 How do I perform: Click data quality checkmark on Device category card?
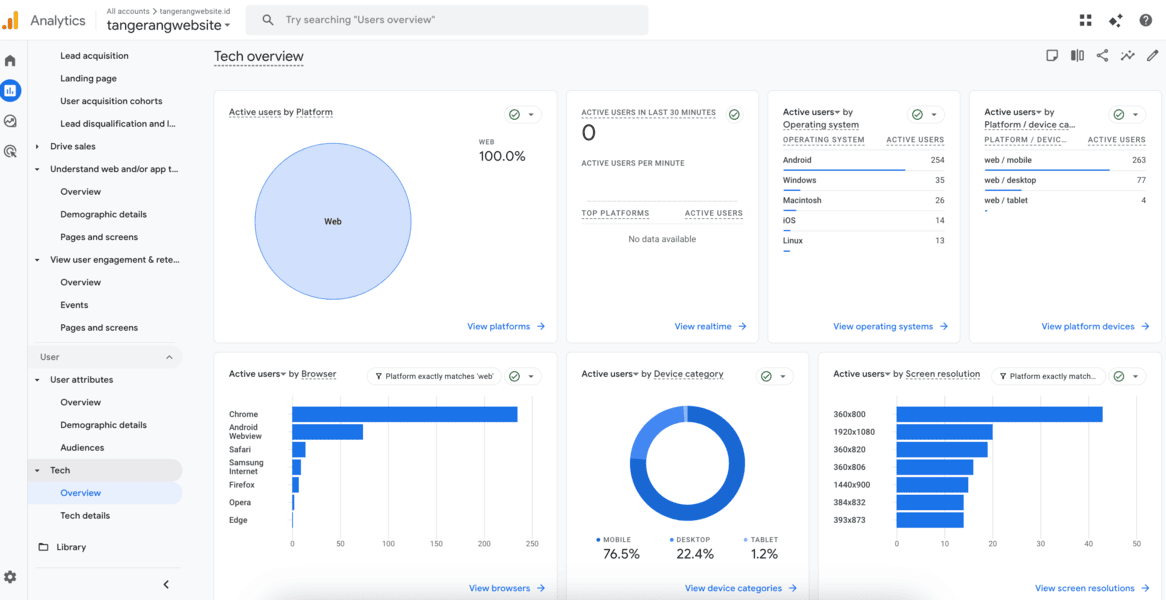[x=766, y=376]
